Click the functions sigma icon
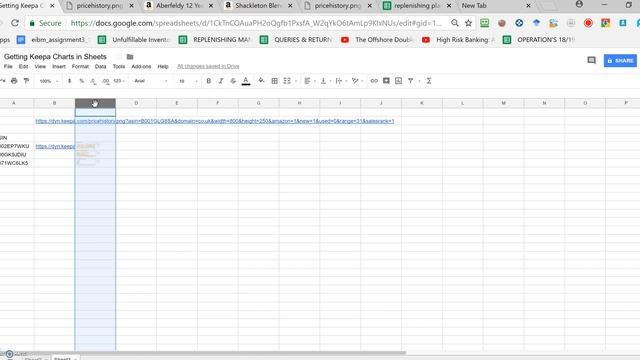640x360 pixels. (x=429, y=81)
